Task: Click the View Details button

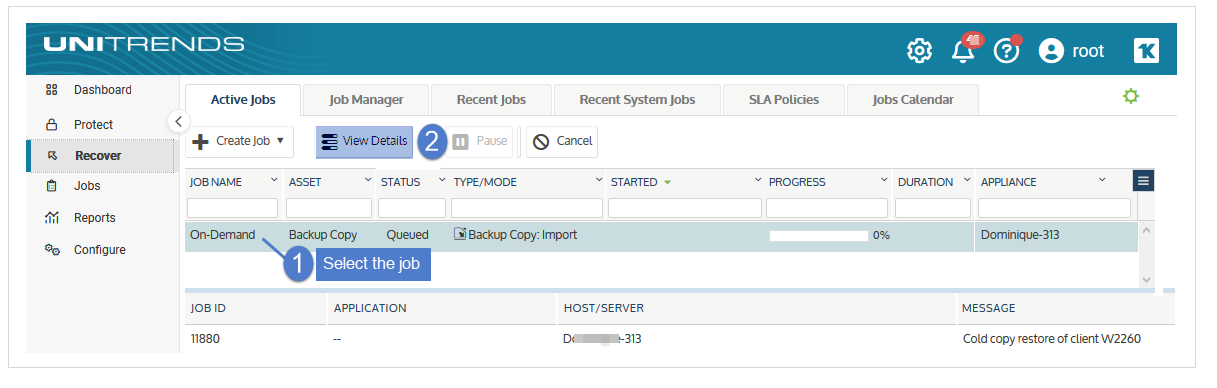Action: pos(364,142)
